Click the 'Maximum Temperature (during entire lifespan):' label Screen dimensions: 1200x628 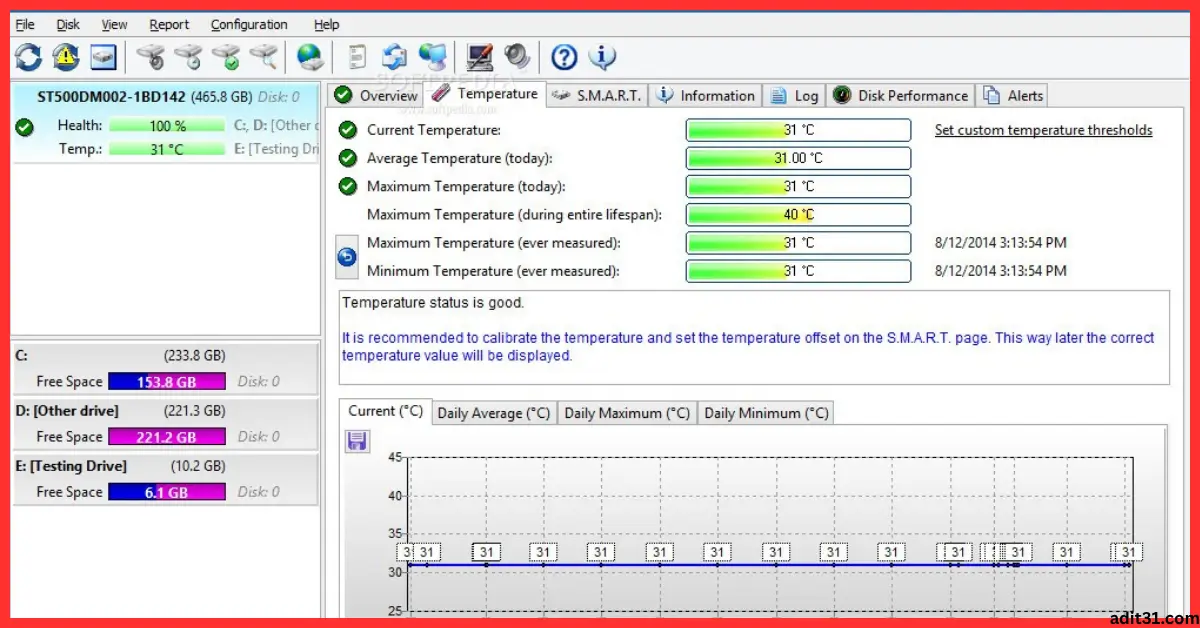coord(514,214)
